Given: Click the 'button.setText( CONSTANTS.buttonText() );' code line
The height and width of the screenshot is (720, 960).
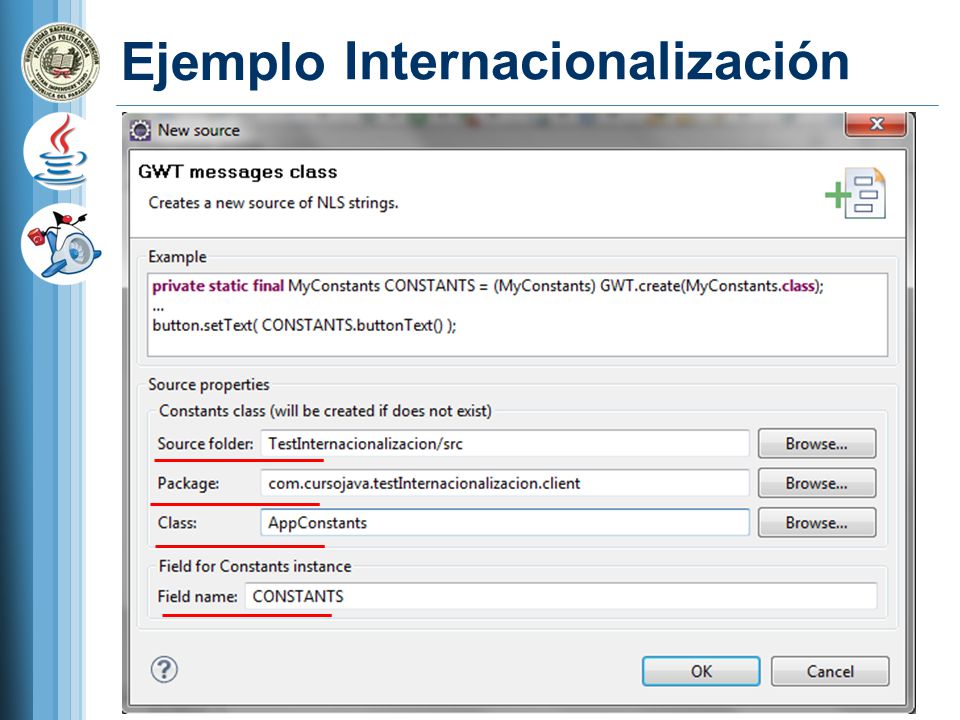Looking at the screenshot, I should click(x=304, y=325).
